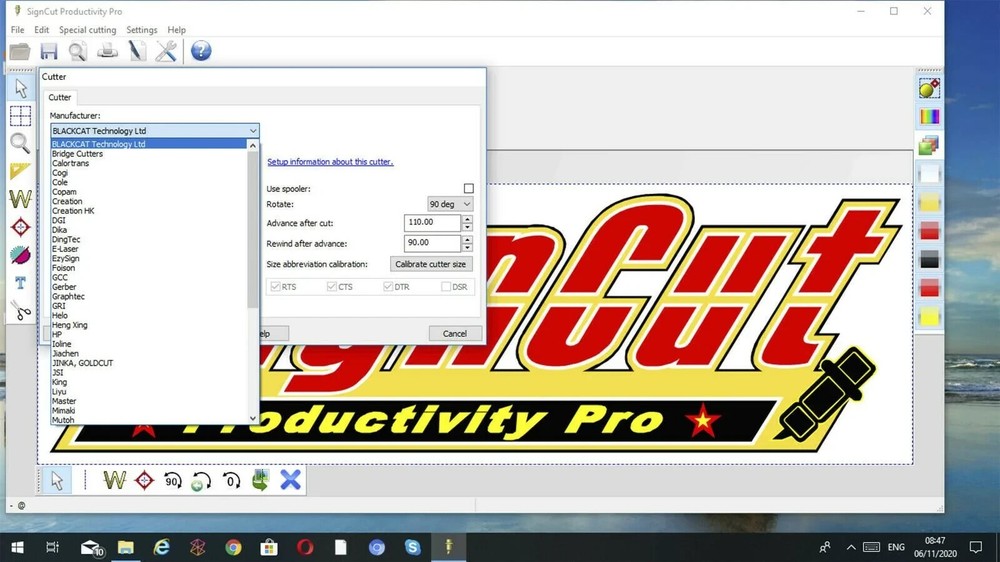1000x562 pixels.
Task: Open Skype from the taskbar
Action: (x=413, y=547)
